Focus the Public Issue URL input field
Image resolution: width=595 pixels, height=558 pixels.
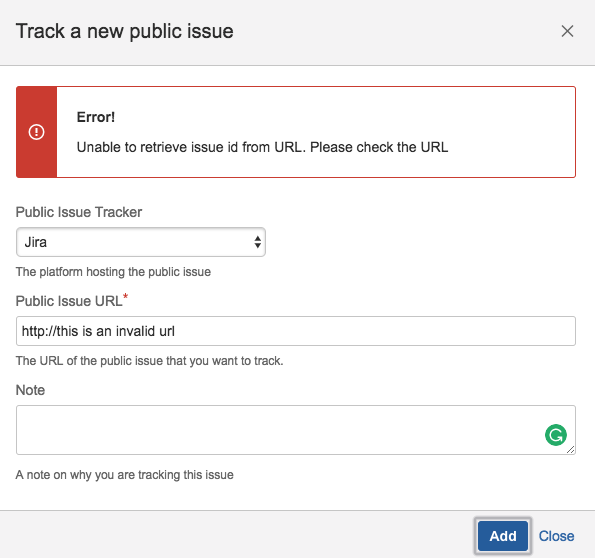click(x=296, y=331)
